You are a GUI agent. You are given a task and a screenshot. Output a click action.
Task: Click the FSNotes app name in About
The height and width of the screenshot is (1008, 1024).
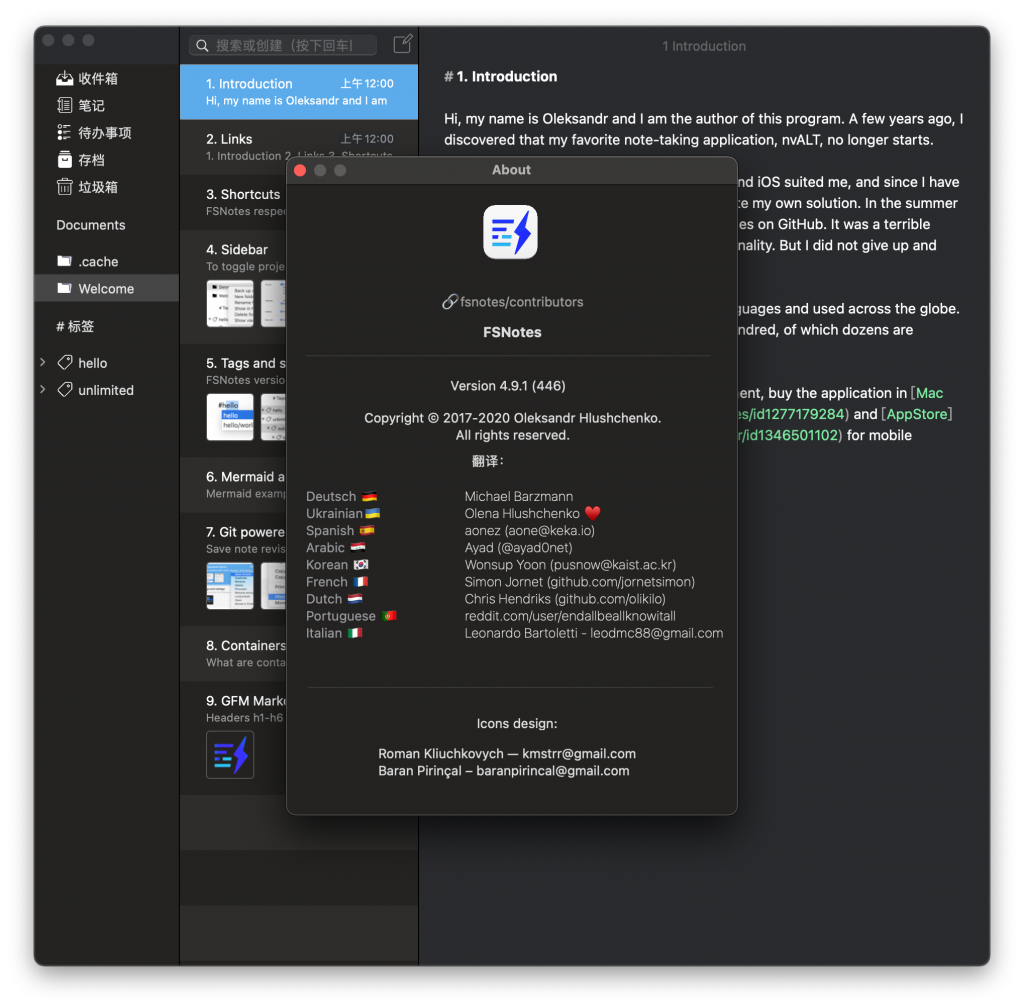[x=512, y=332]
